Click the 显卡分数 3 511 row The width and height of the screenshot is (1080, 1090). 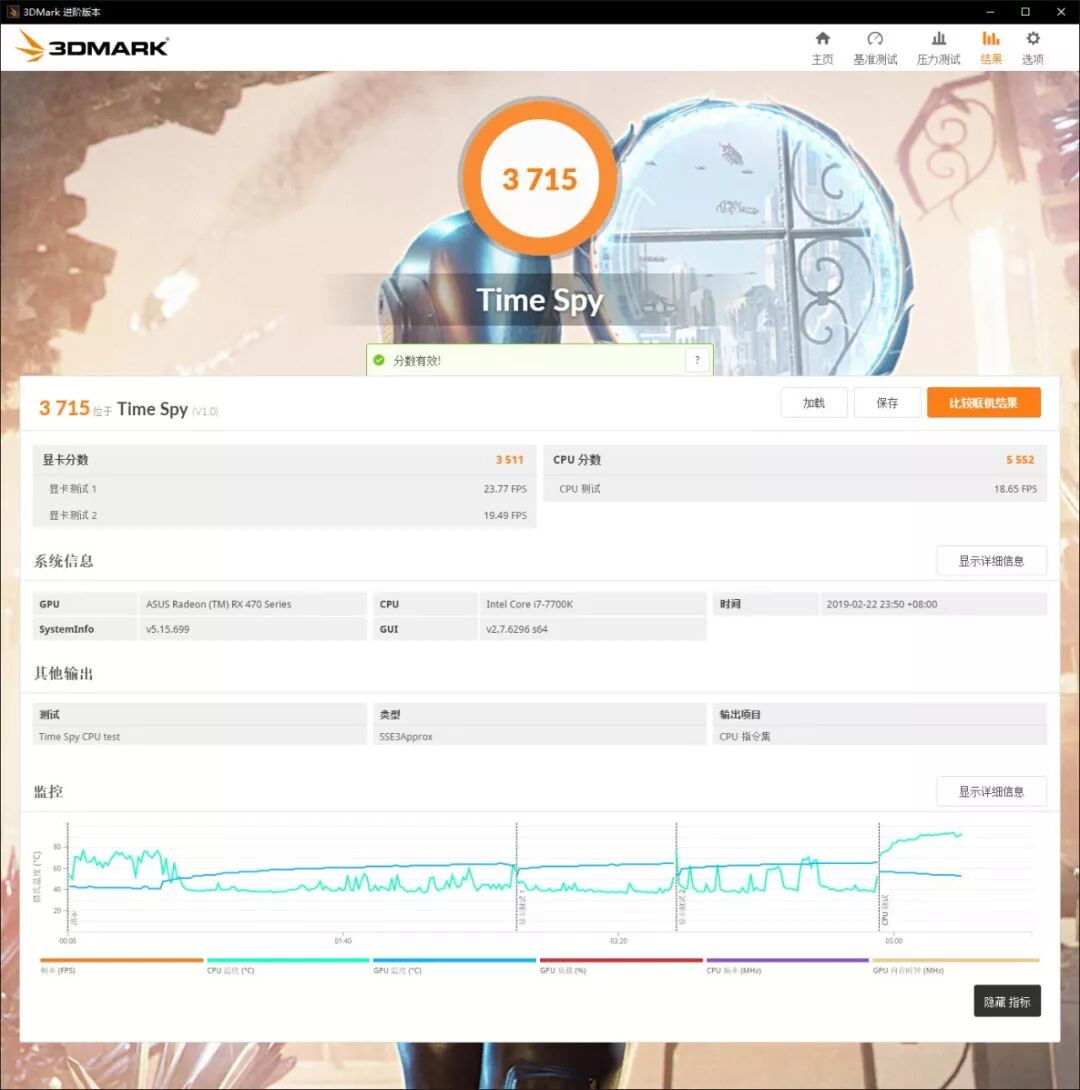(284, 459)
